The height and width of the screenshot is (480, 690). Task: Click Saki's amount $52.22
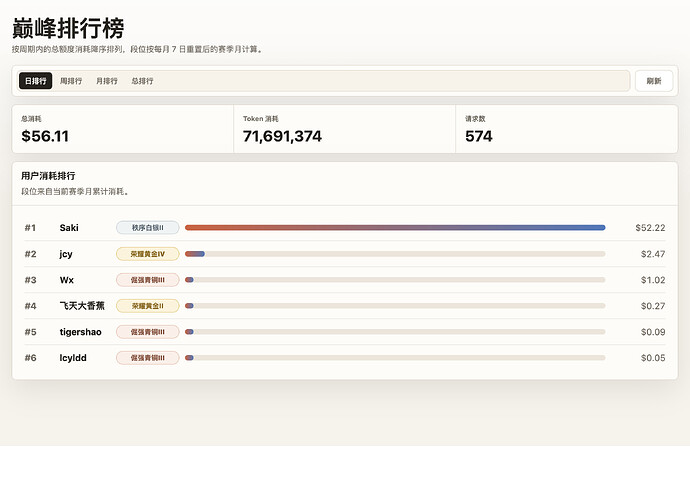click(650, 228)
